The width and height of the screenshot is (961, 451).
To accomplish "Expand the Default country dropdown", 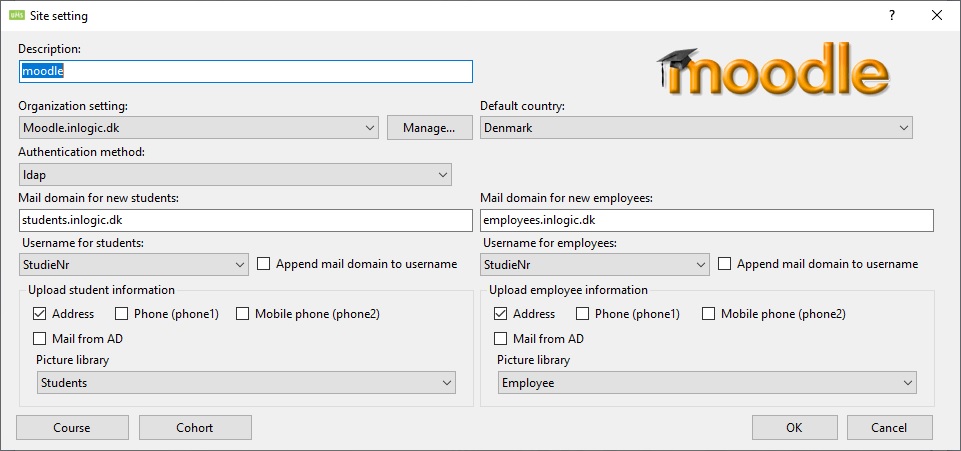I will [x=696, y=128].
